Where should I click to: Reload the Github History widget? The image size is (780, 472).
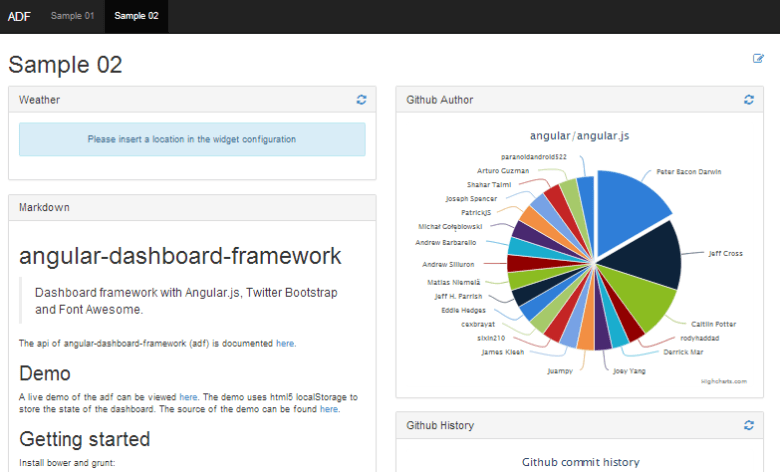pyautogui.click(x=749, y=425)
